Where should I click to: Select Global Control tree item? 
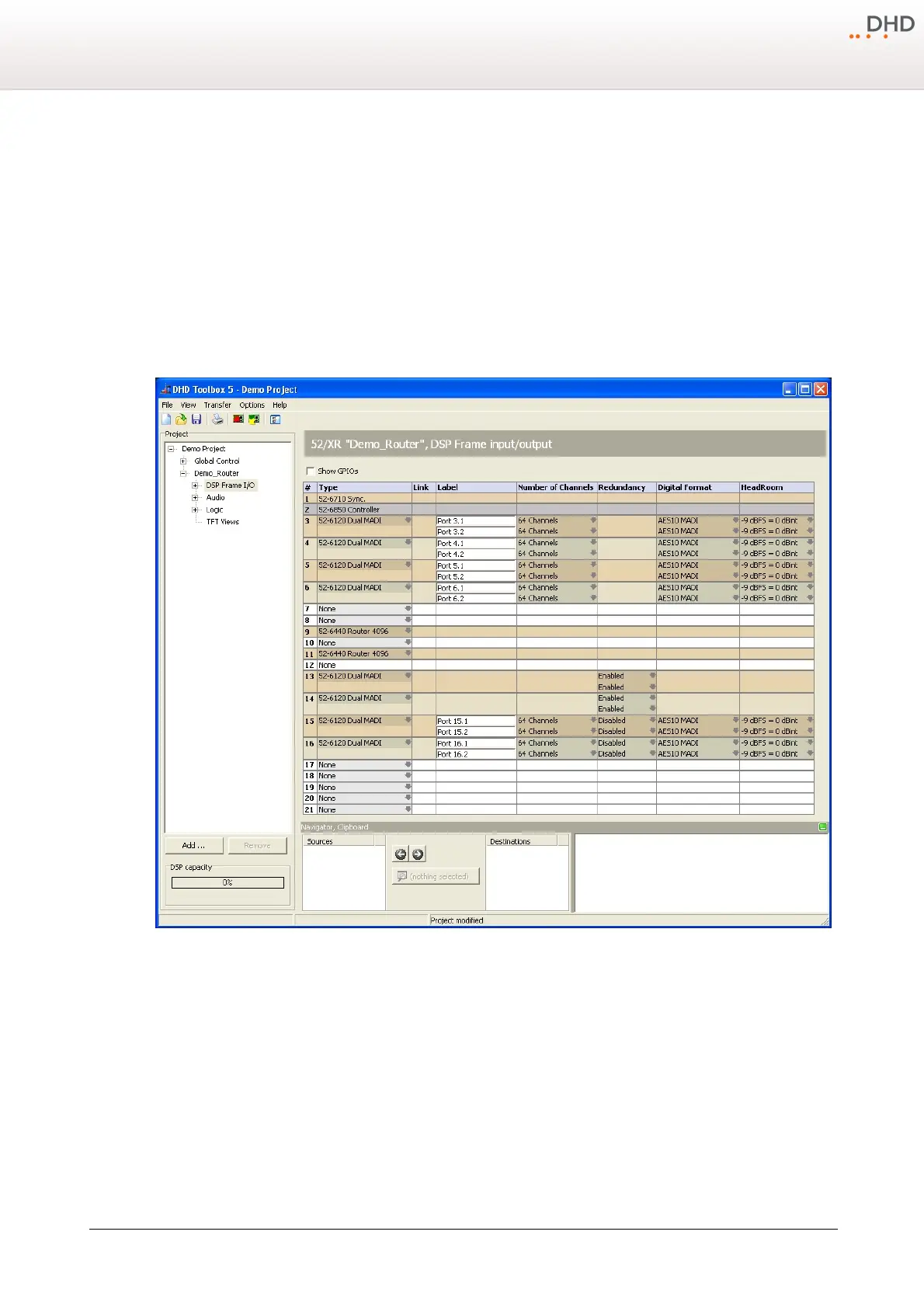pos(217,461)
